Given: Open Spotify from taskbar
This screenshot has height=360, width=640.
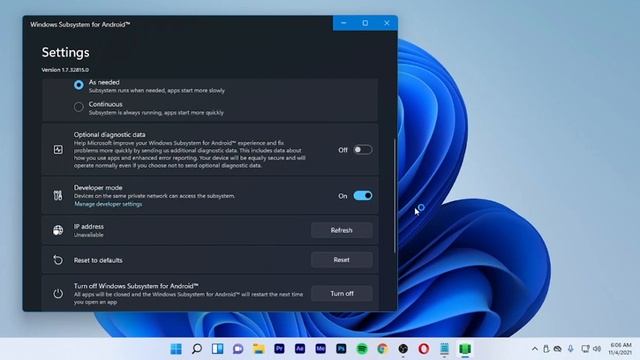Looking at the screenshot, I should (x=362, y=349).
